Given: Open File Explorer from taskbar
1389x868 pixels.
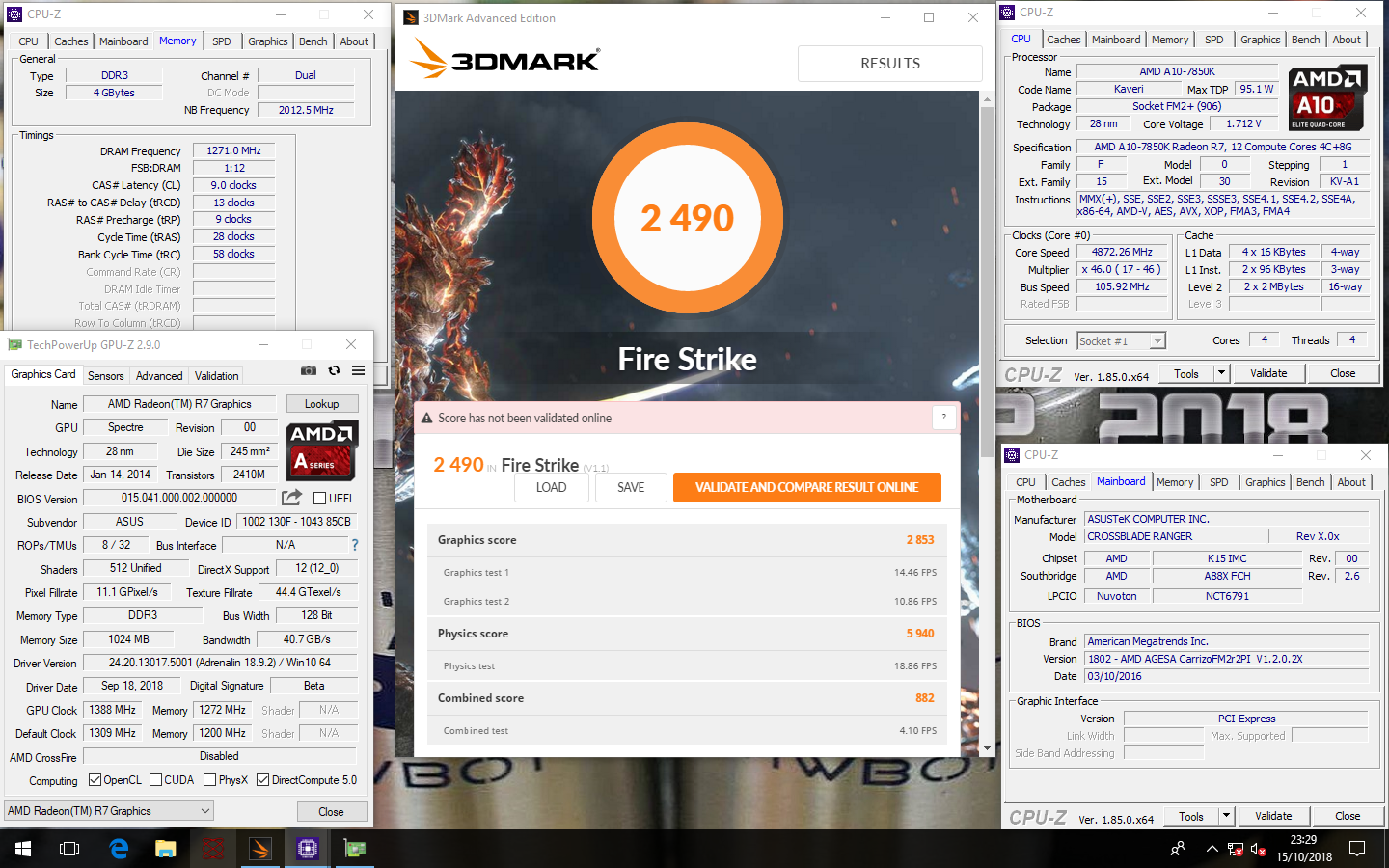Looking at the screenshot, I should 166,849.
